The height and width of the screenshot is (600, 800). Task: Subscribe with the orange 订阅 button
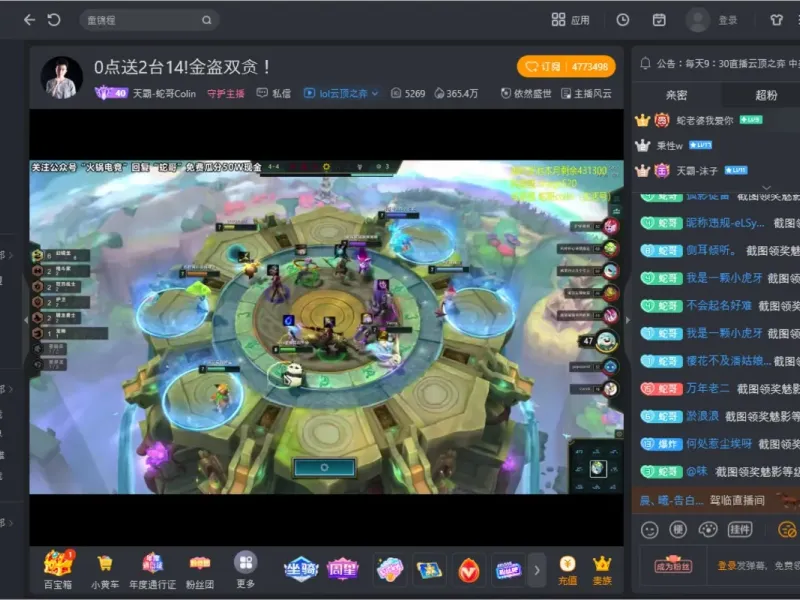click(566, 66)
